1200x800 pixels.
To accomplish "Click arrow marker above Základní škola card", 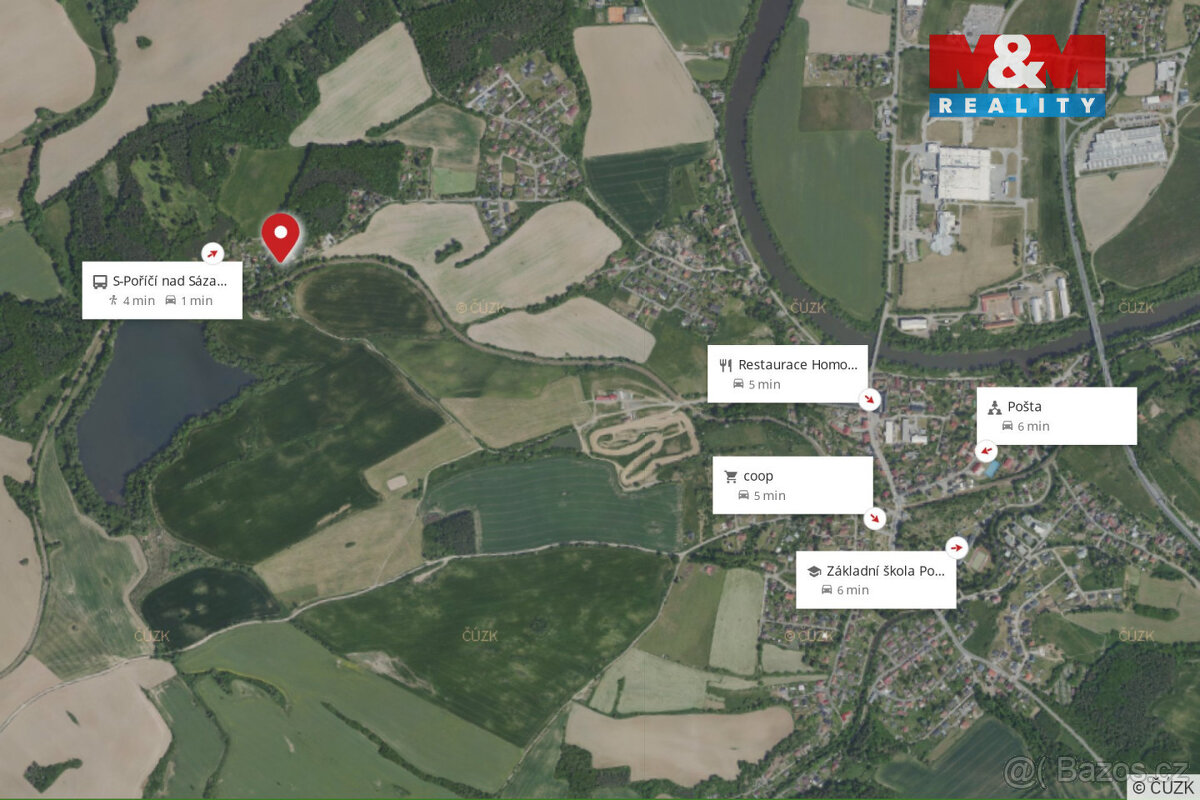I will (x=957, y=548).
